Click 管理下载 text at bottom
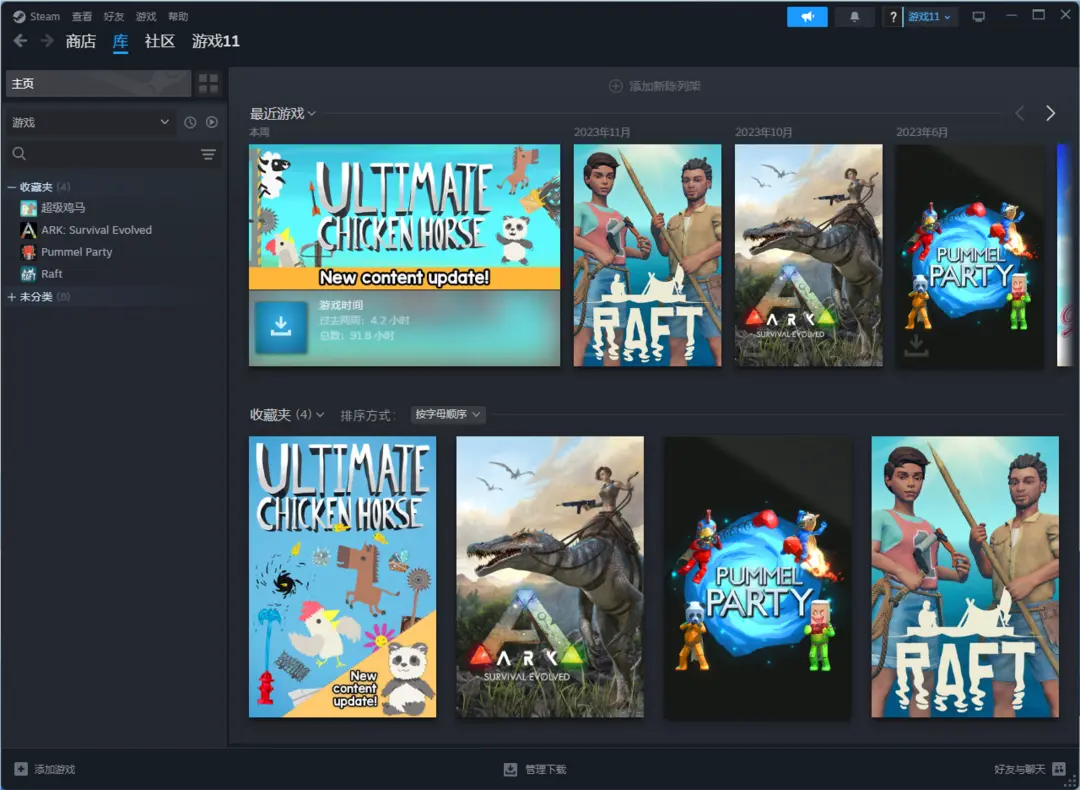Screen dimensions: 1080x790 click(x=546, y=769)
